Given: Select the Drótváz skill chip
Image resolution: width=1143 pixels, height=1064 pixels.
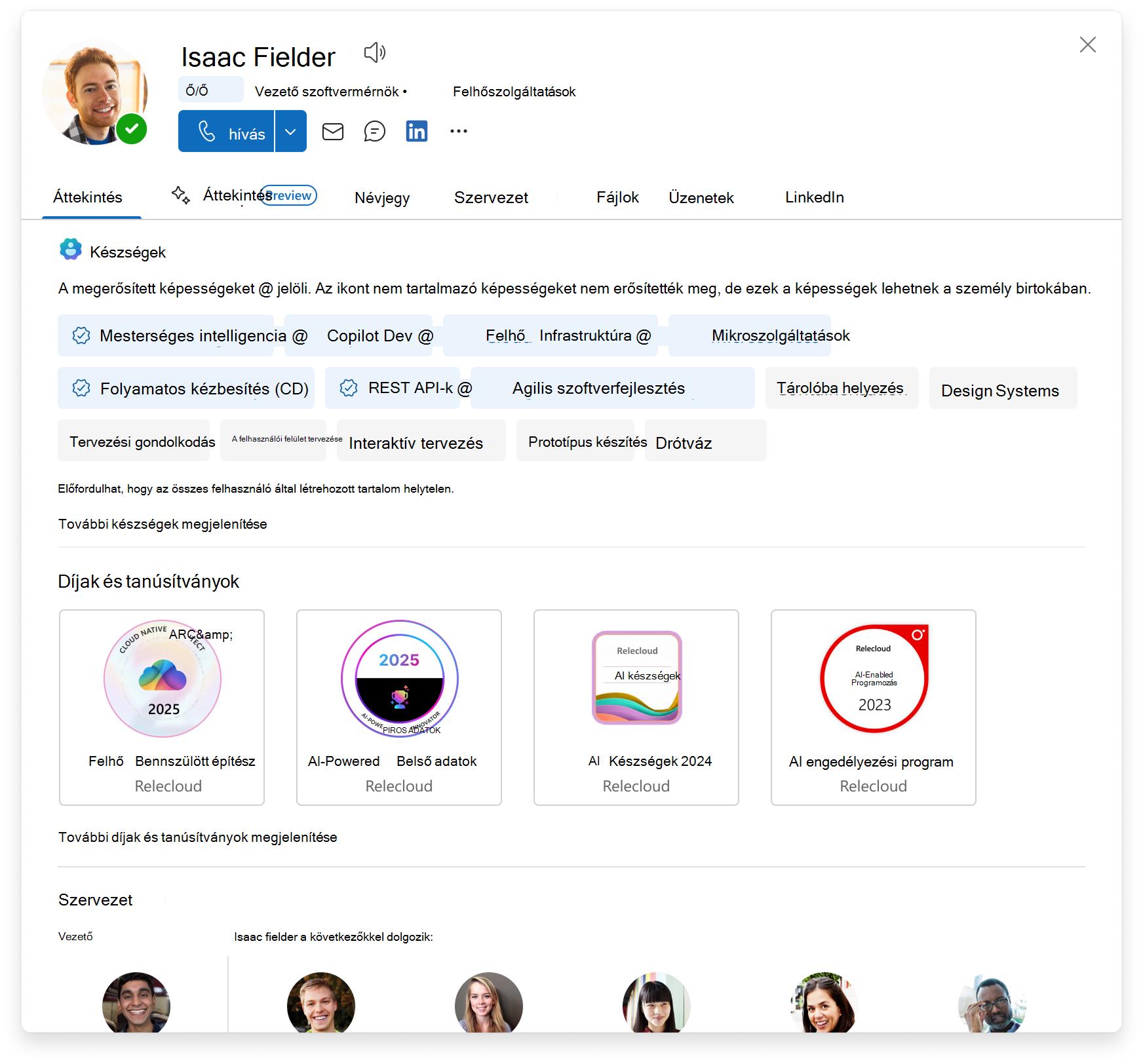Looking at the screenshot, I should tap(706, 440).
